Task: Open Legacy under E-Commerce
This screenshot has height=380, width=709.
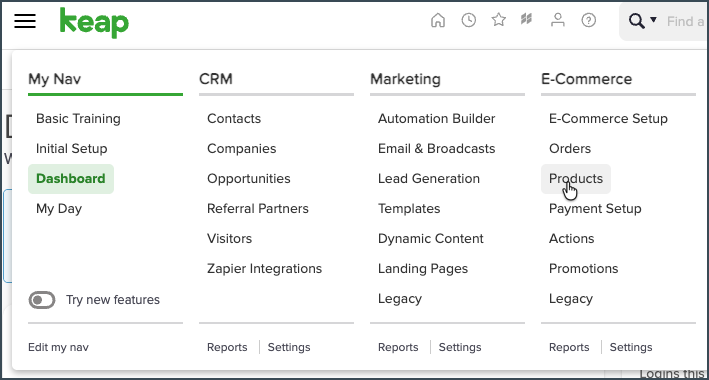Action: [571, 299]
